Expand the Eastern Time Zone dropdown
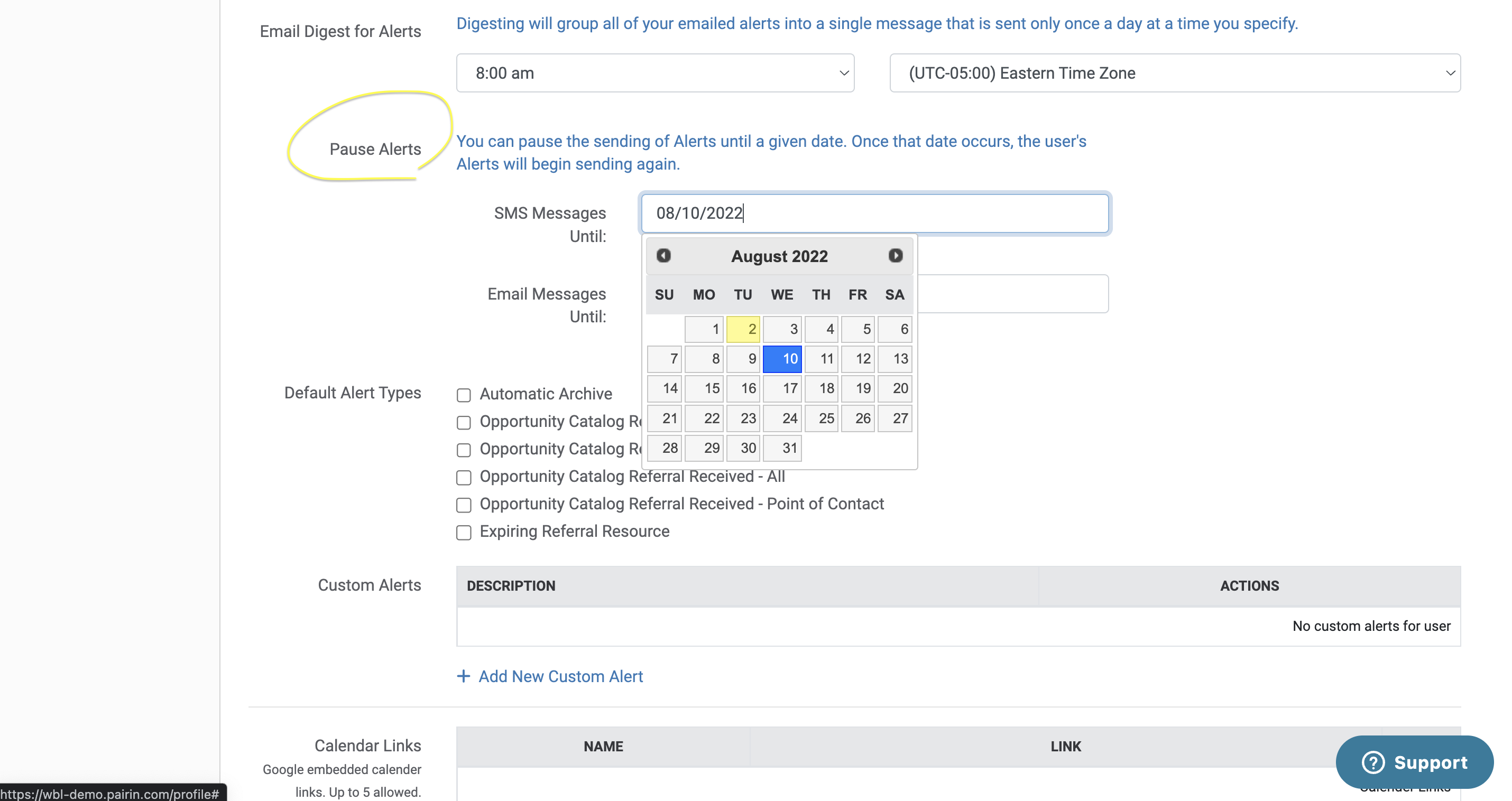1512x801 pixels. point(1175,73)
